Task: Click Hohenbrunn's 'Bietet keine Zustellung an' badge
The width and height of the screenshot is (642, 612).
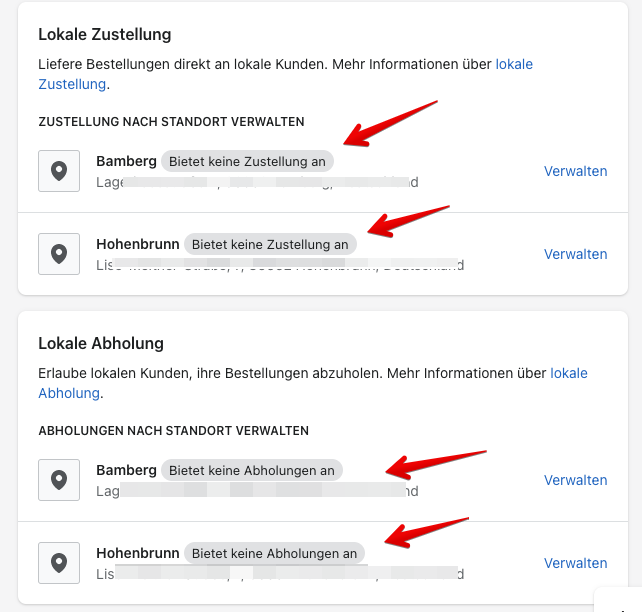Action: (x=270, y=244)
